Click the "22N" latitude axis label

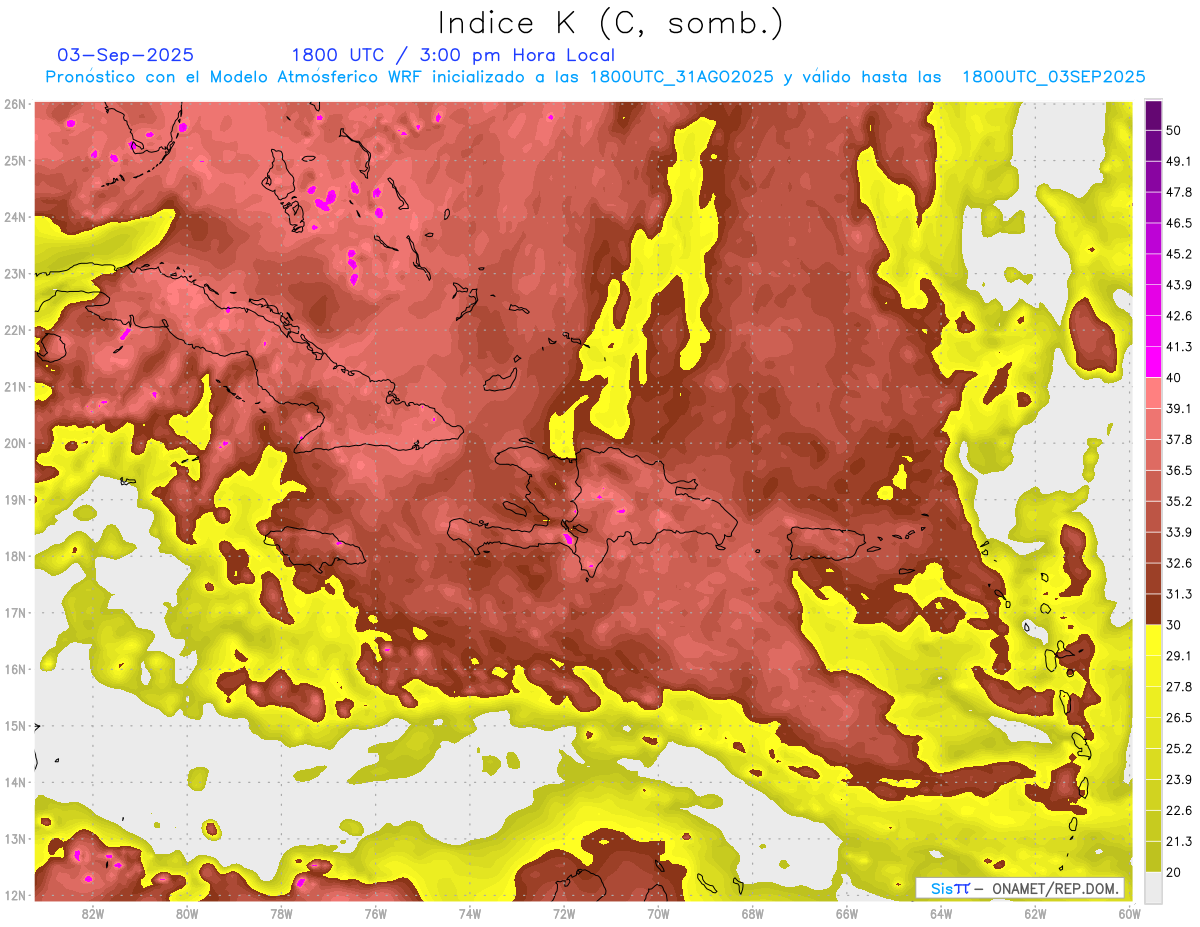coord(15,330)
